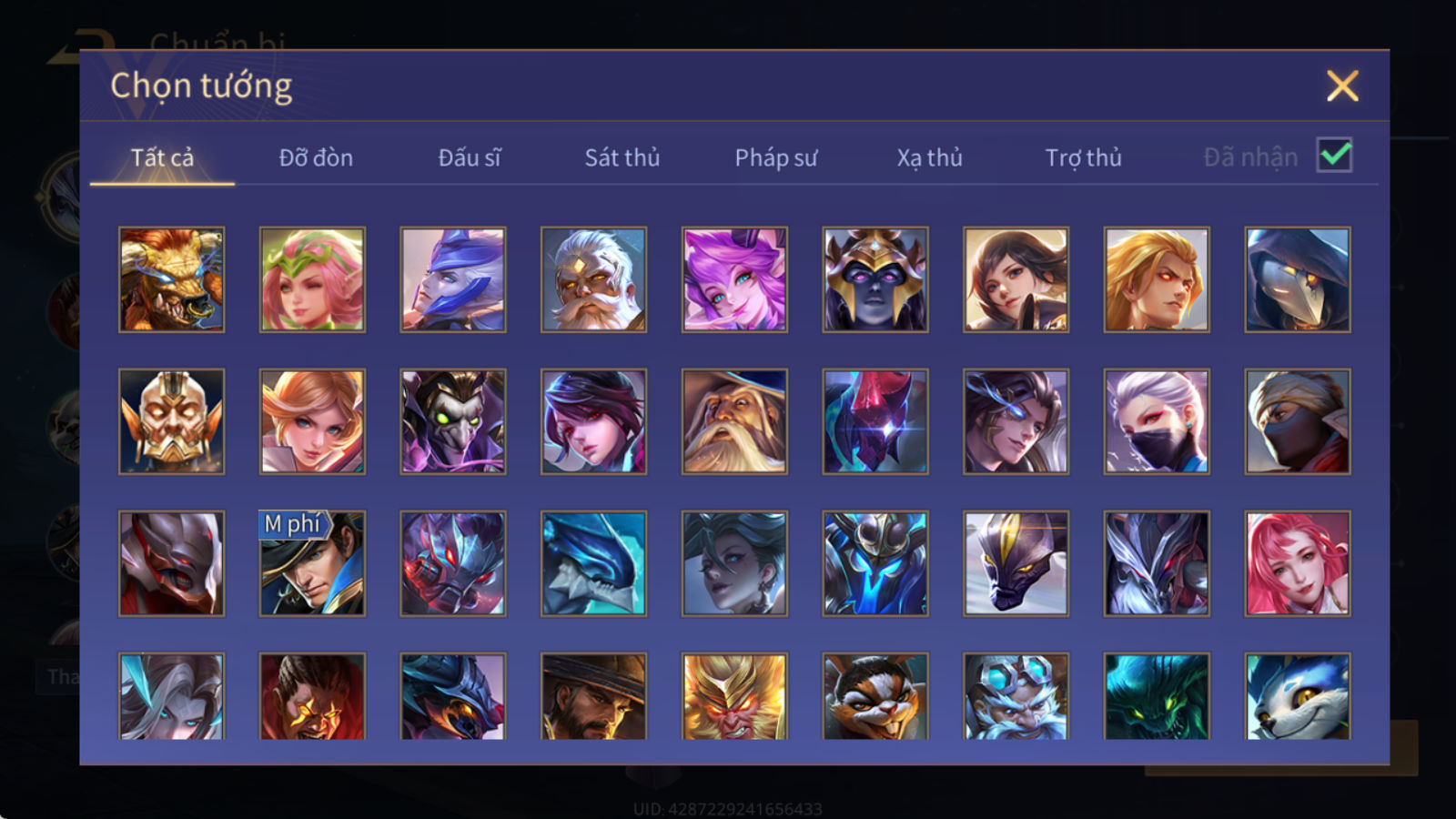Select the bearded cowboy hat hero
The height and width of the screenshot is (819, 1456).
click(593, 696)
